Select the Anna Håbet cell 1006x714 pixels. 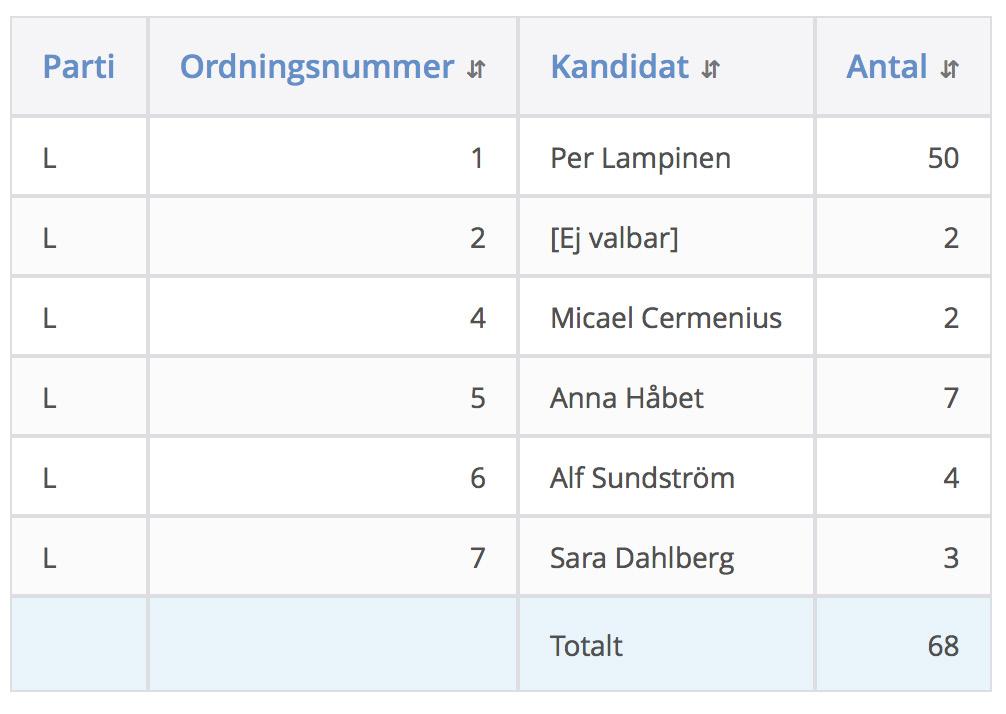pyautogui.click(x=667, y=397)
